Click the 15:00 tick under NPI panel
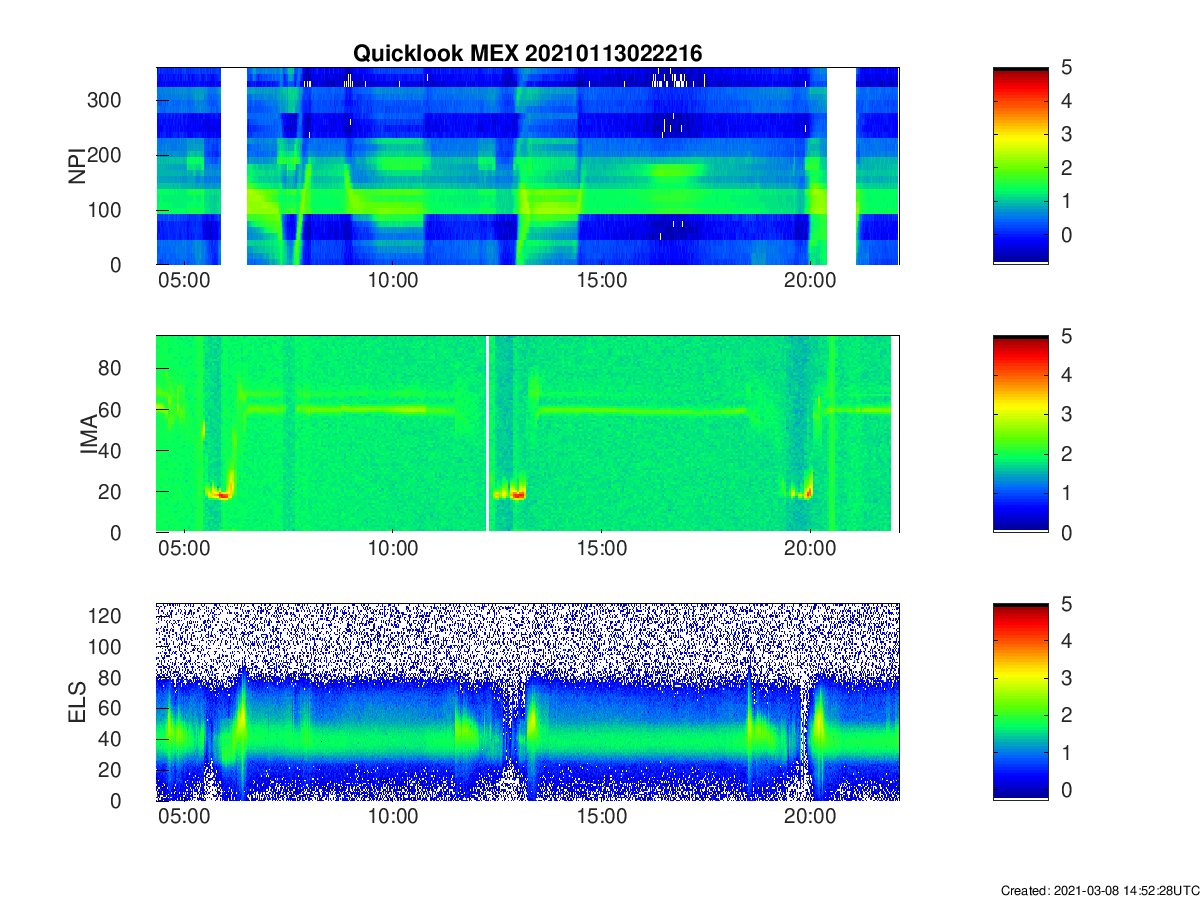Viewport: 1200px width, 900px height. pyautogui.click(x=602, y=281)
